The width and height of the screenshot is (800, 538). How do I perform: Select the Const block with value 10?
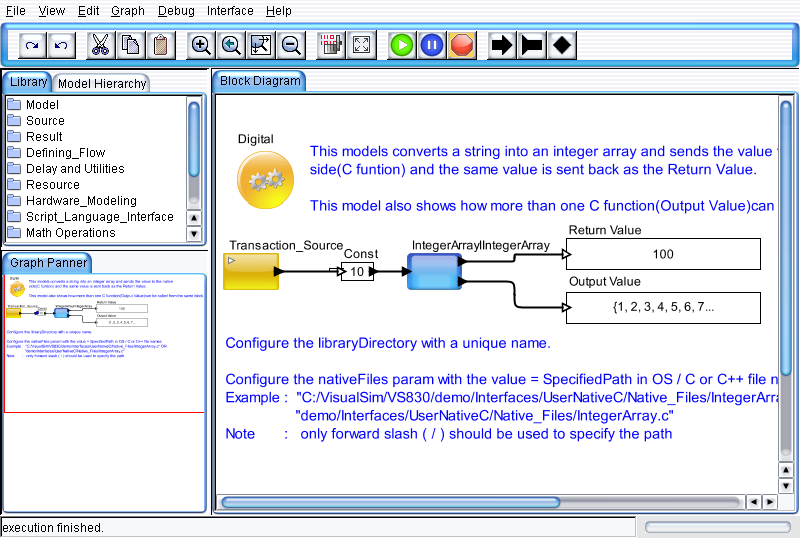357,272
